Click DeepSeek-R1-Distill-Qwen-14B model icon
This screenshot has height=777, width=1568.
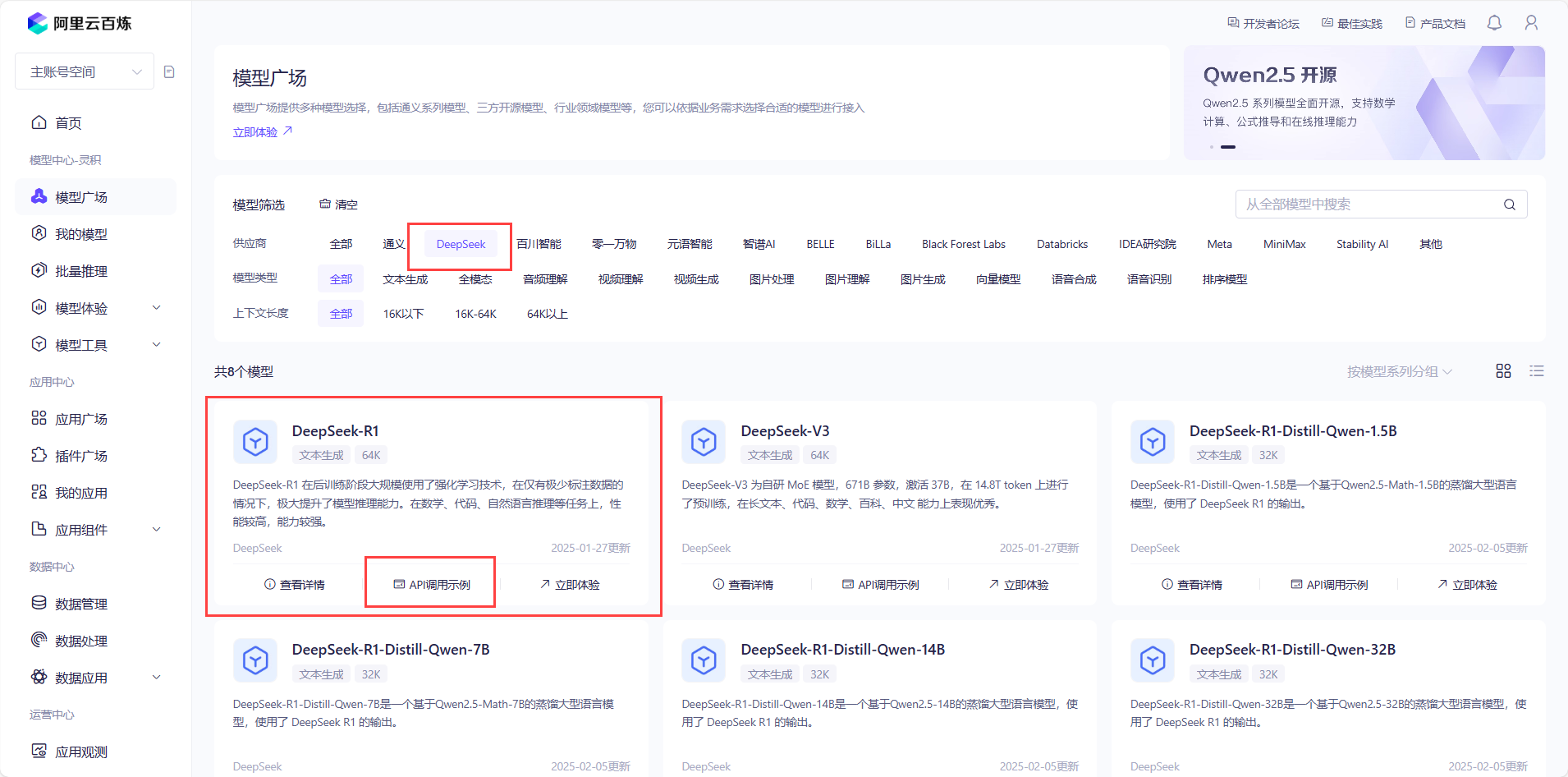(704, 660)
